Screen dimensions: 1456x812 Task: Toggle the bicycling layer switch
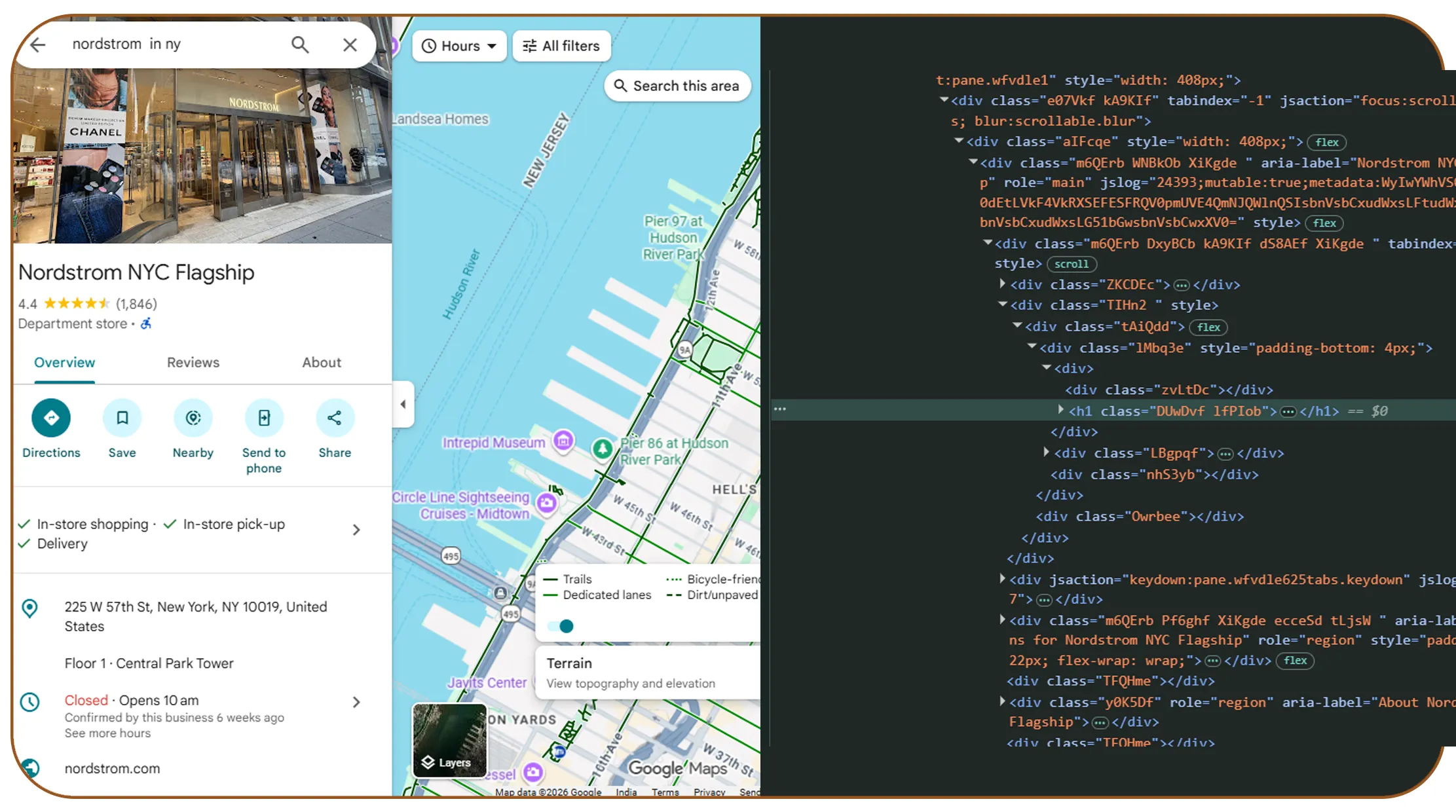561,626
